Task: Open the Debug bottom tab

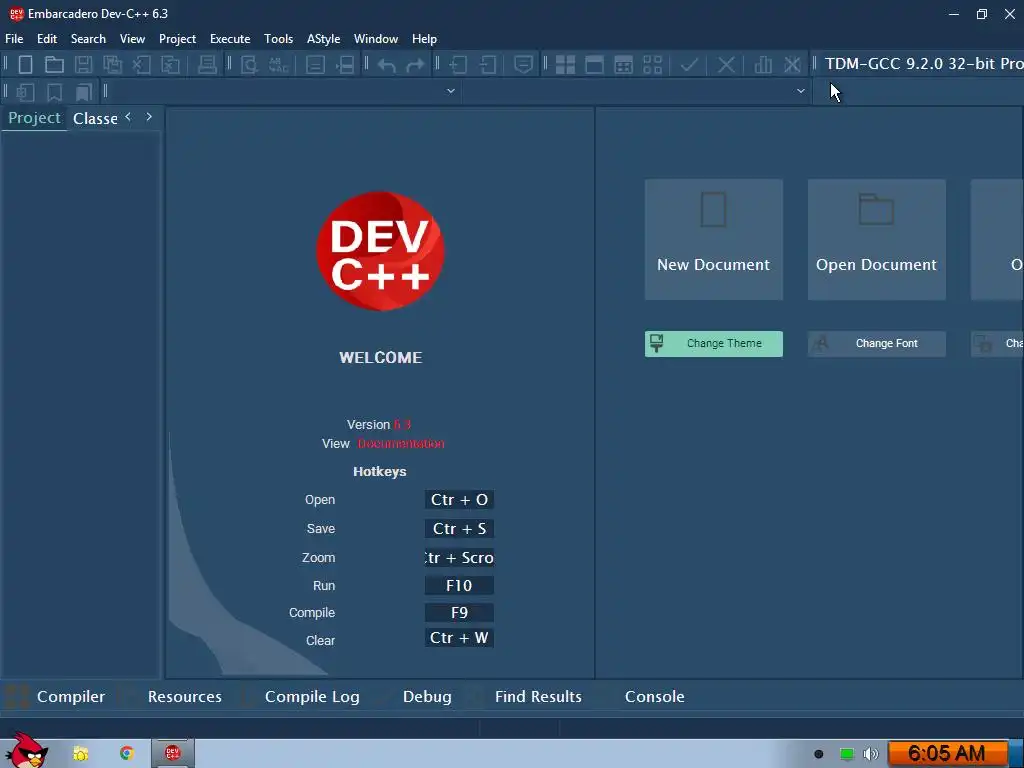Action: (427, 697)
